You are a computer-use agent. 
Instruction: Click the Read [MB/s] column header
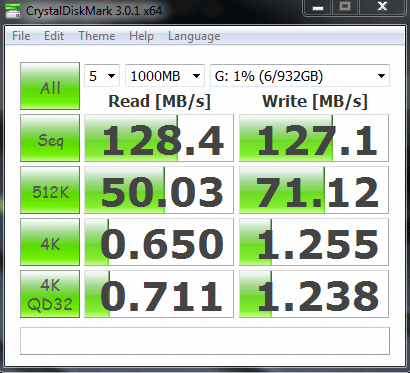[159, 101]
